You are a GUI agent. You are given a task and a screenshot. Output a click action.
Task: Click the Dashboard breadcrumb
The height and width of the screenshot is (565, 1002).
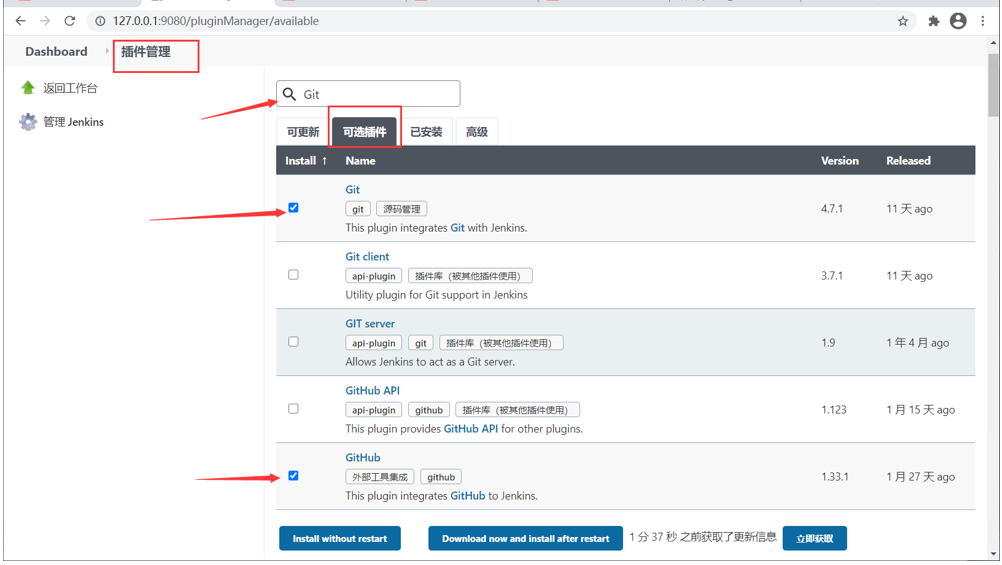click(56, 51)
